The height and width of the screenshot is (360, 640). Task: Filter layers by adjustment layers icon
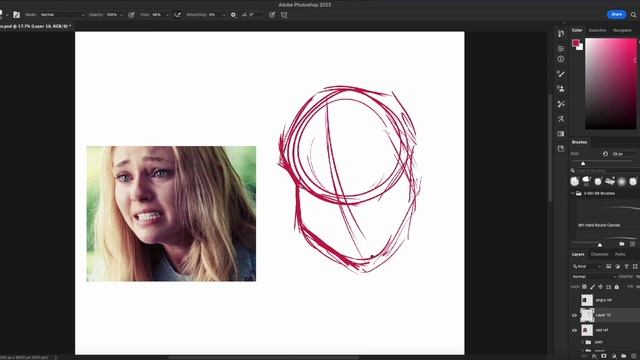coord(618,267)
